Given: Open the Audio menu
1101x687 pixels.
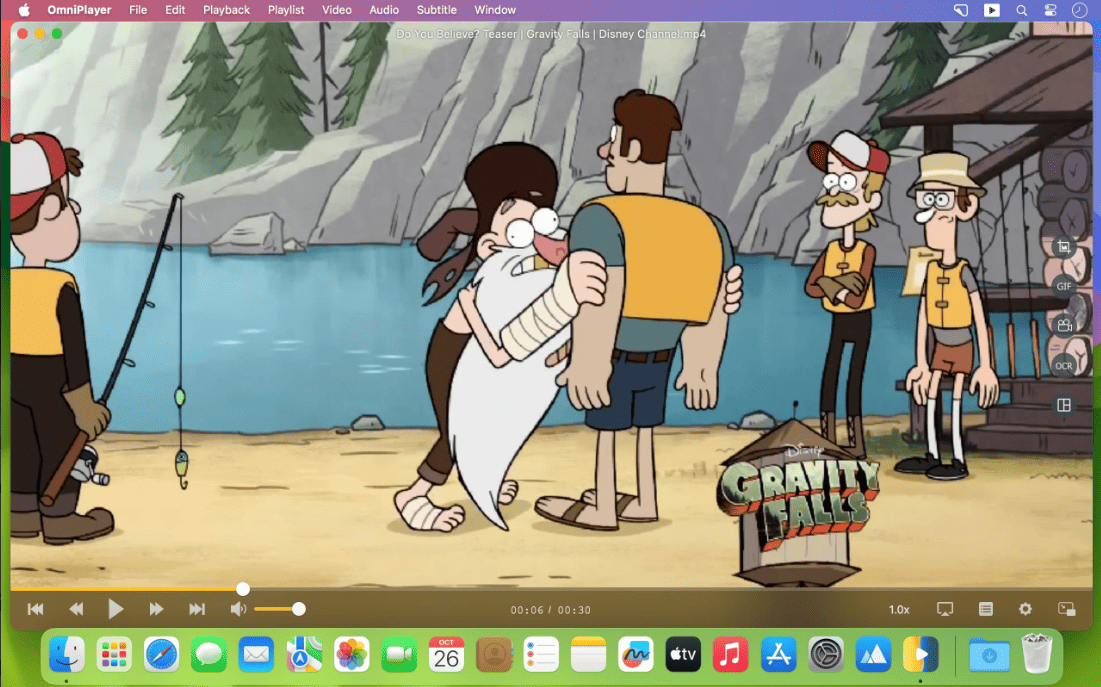Looking at the screenshot, I should (384, 10).
